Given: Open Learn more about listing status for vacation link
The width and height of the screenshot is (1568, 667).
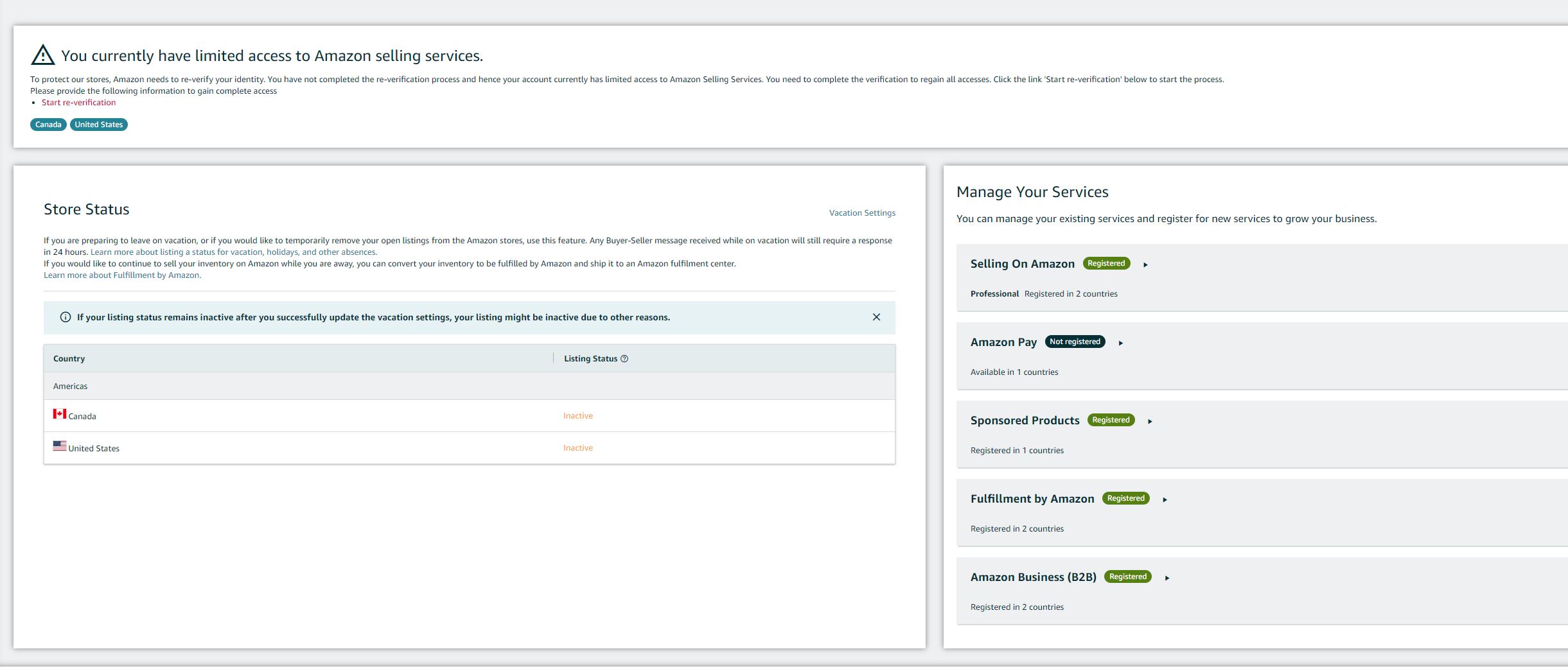Looking at the screenshot, I should pyautogui.click(x=234, y=252).
